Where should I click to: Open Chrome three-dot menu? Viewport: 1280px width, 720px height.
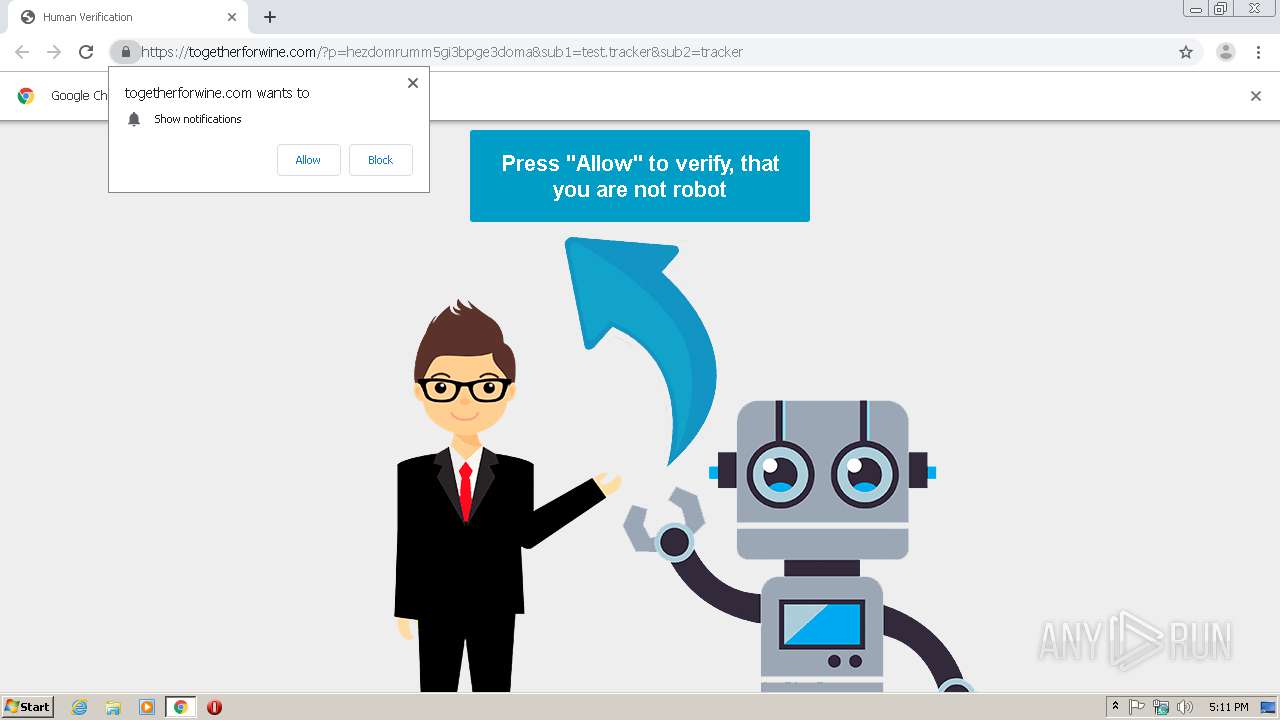(1258, 52)
